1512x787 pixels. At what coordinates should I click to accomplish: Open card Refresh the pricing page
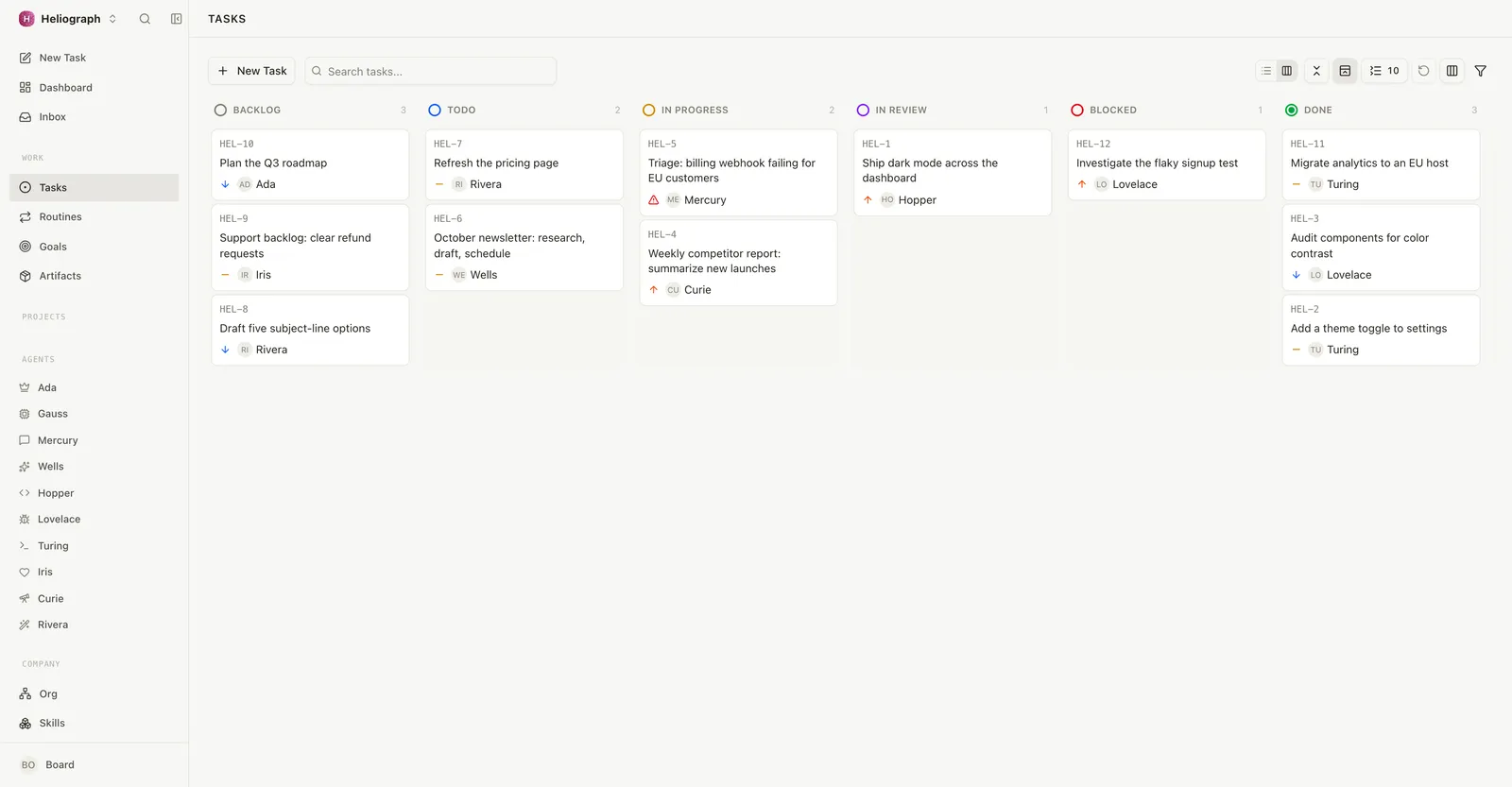click(524, 164)
